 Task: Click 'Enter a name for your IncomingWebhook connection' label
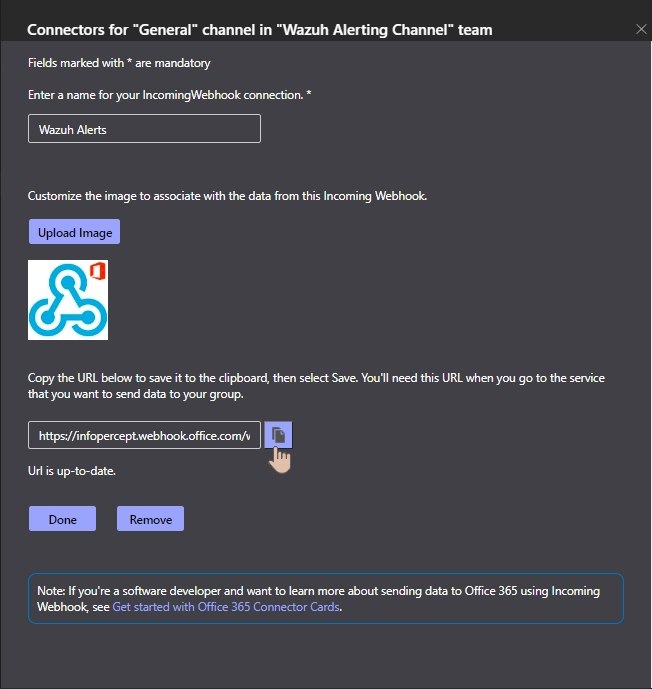169,95
